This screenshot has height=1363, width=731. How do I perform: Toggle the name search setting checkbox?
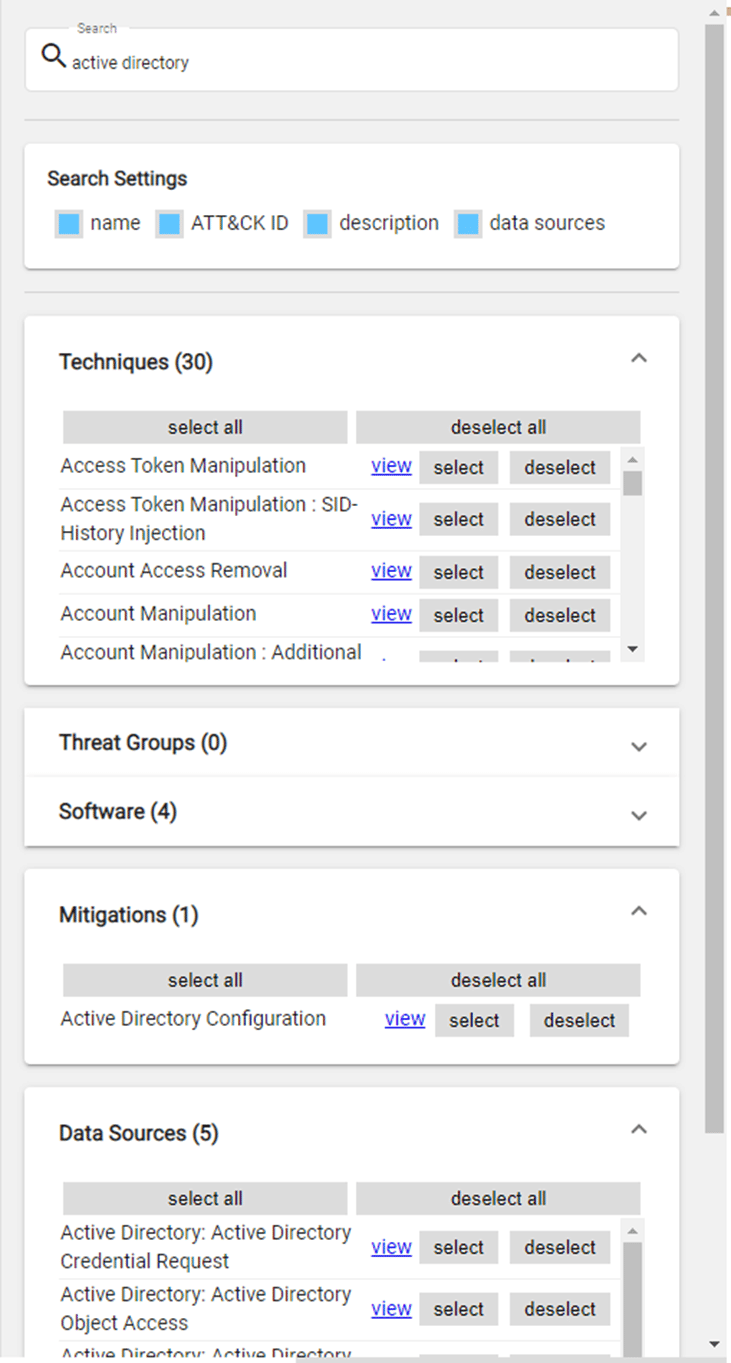(69, 224)
